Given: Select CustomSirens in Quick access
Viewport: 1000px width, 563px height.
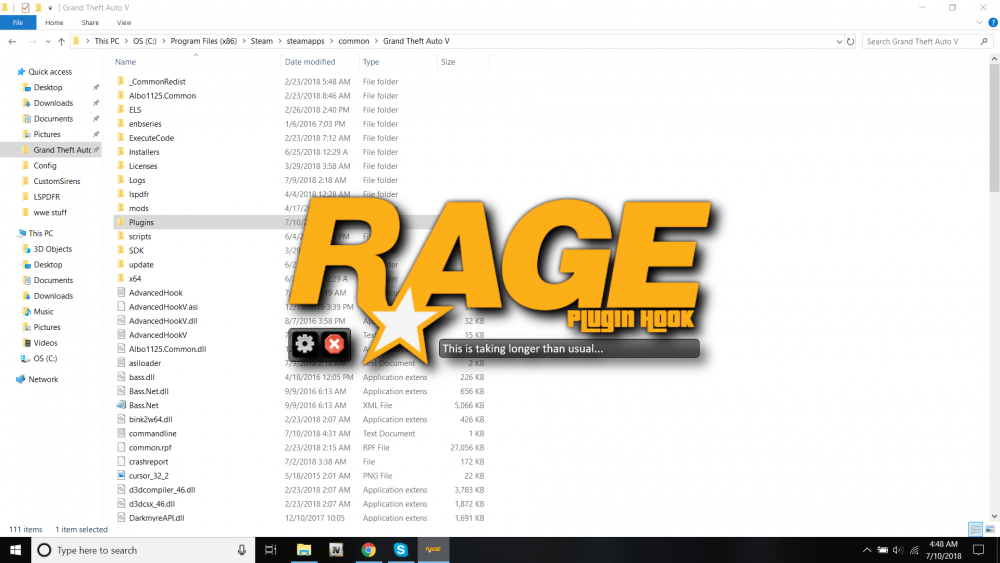Looking at the screenshot, I should tap(57, 181).
